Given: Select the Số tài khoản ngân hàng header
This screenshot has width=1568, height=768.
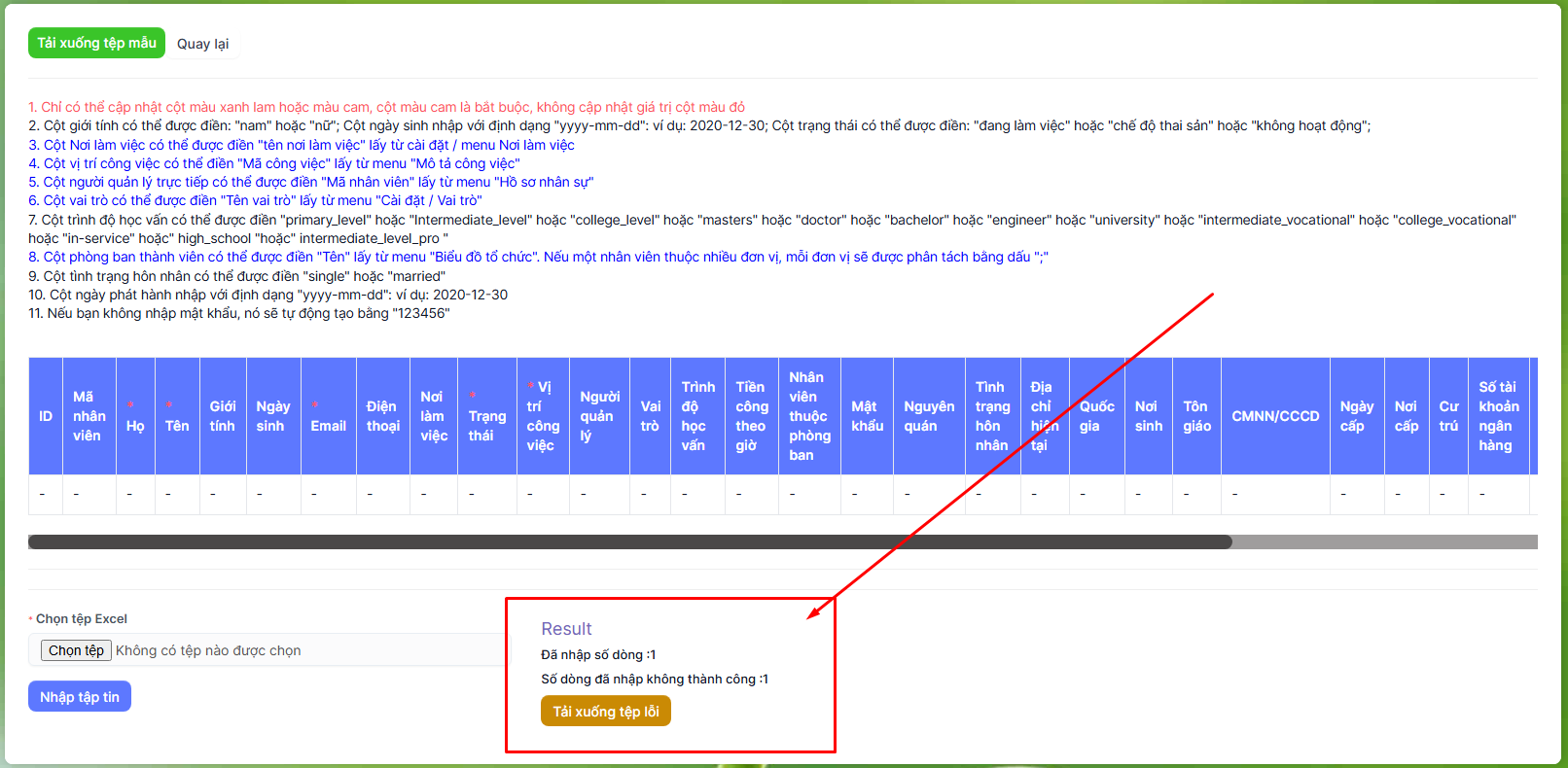Looking at the screenshot, I should pyautogui.click(x=1498, y=416).
